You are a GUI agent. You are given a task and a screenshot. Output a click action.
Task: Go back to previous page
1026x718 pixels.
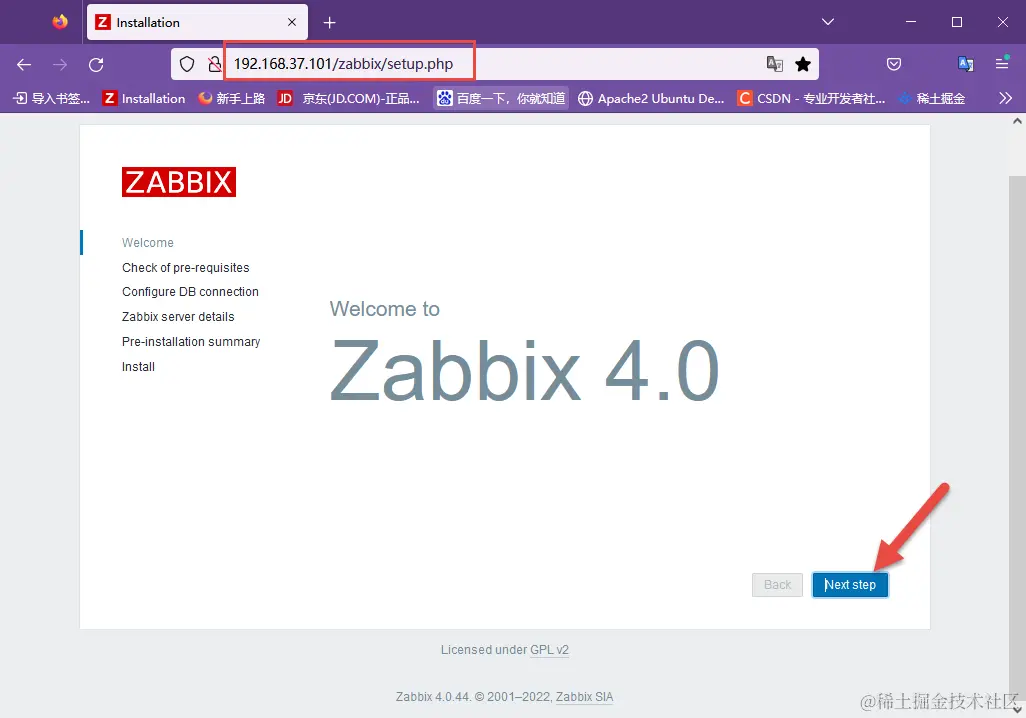[x=24, y=64]
